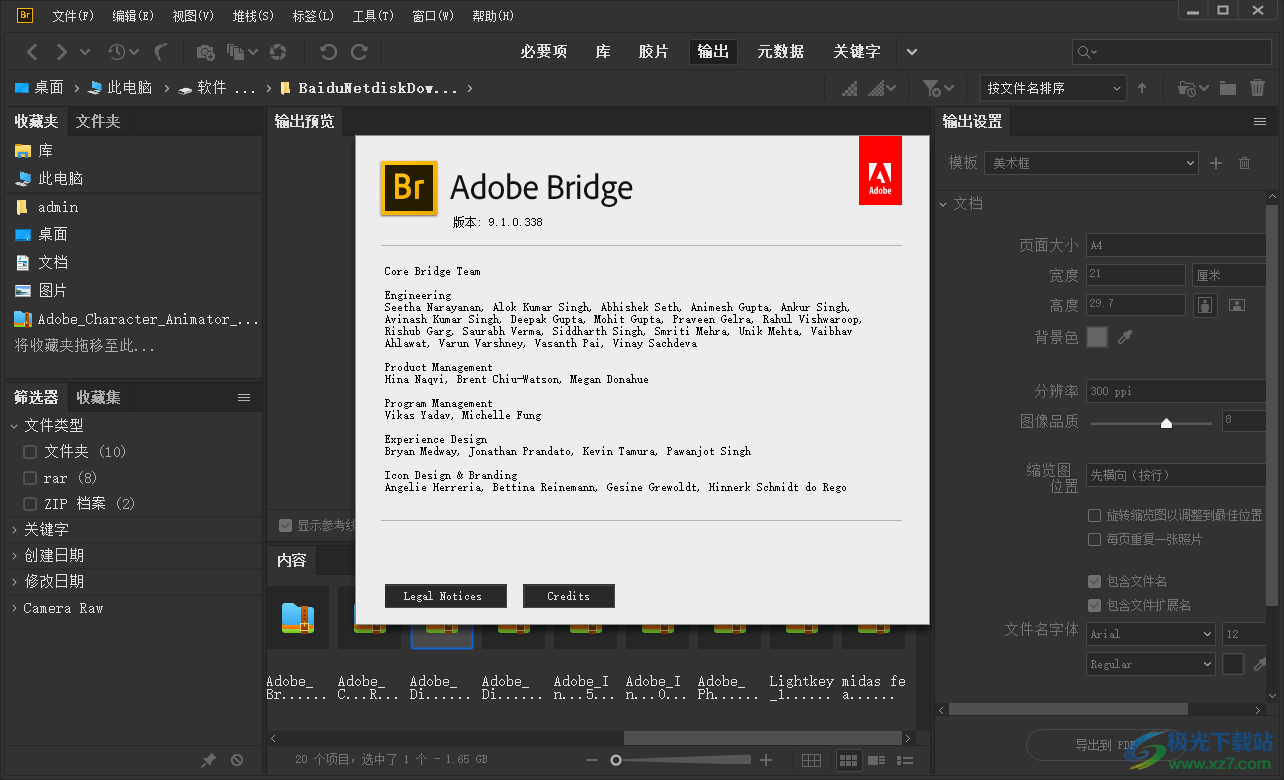Open the Regular font style dropdown
1284x780 pixels.
point(1151,664)
